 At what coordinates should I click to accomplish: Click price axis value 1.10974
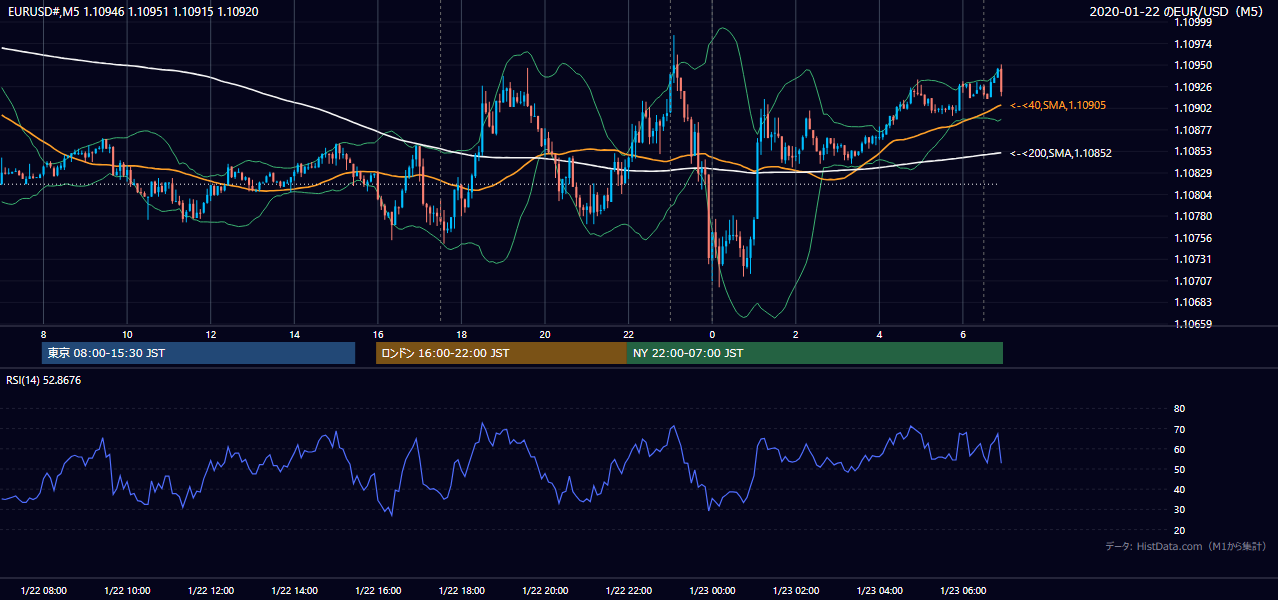click(x=1194, y=45)
